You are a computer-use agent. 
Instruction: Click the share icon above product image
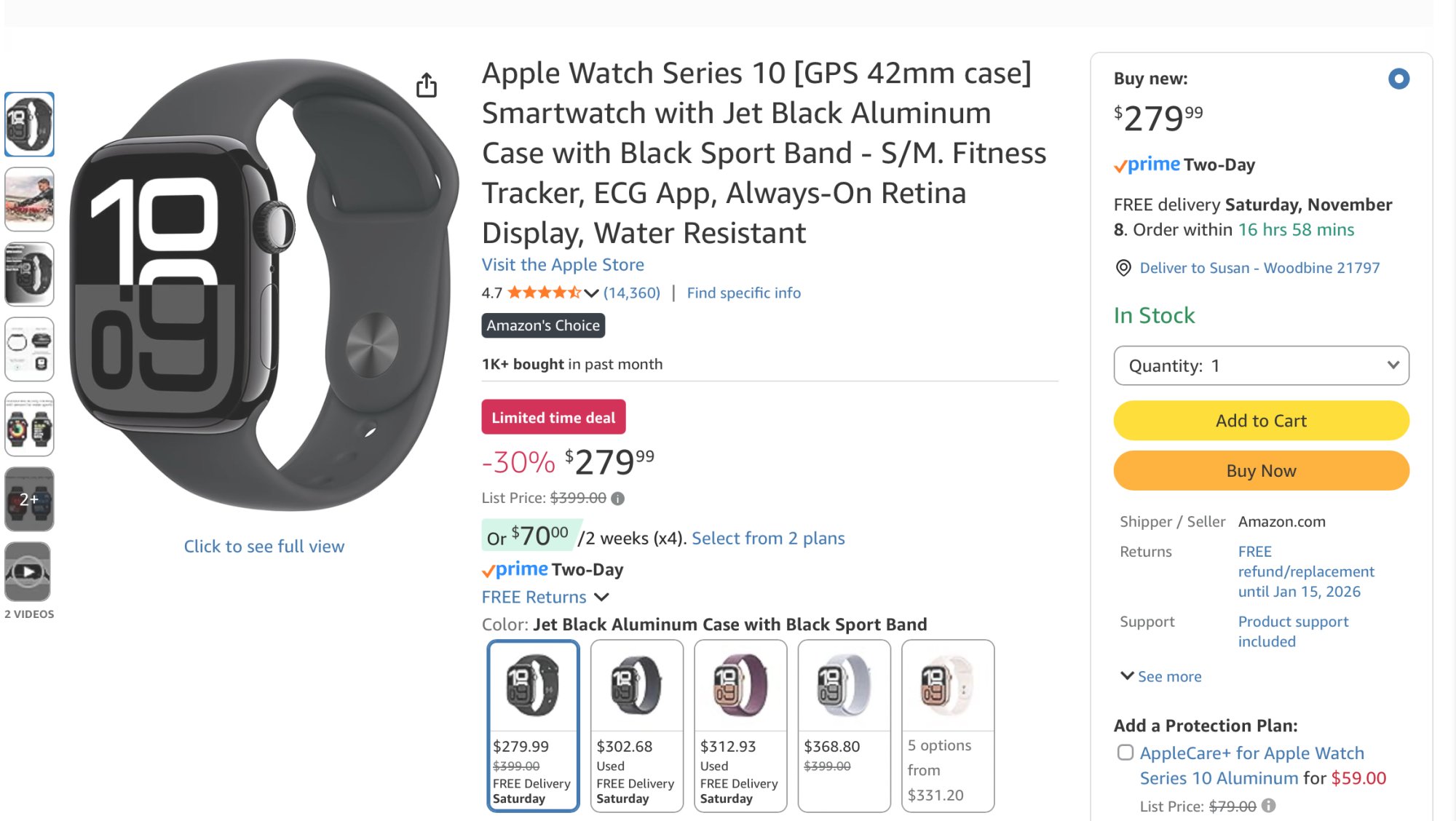click(427, 85)
